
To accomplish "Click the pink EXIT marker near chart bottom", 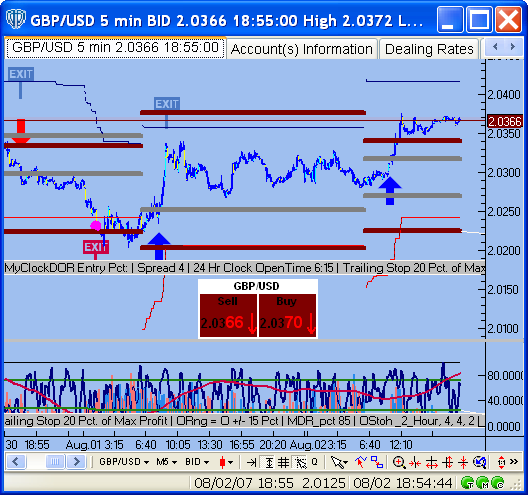I will pyautogui.click(x=96, y=247).
